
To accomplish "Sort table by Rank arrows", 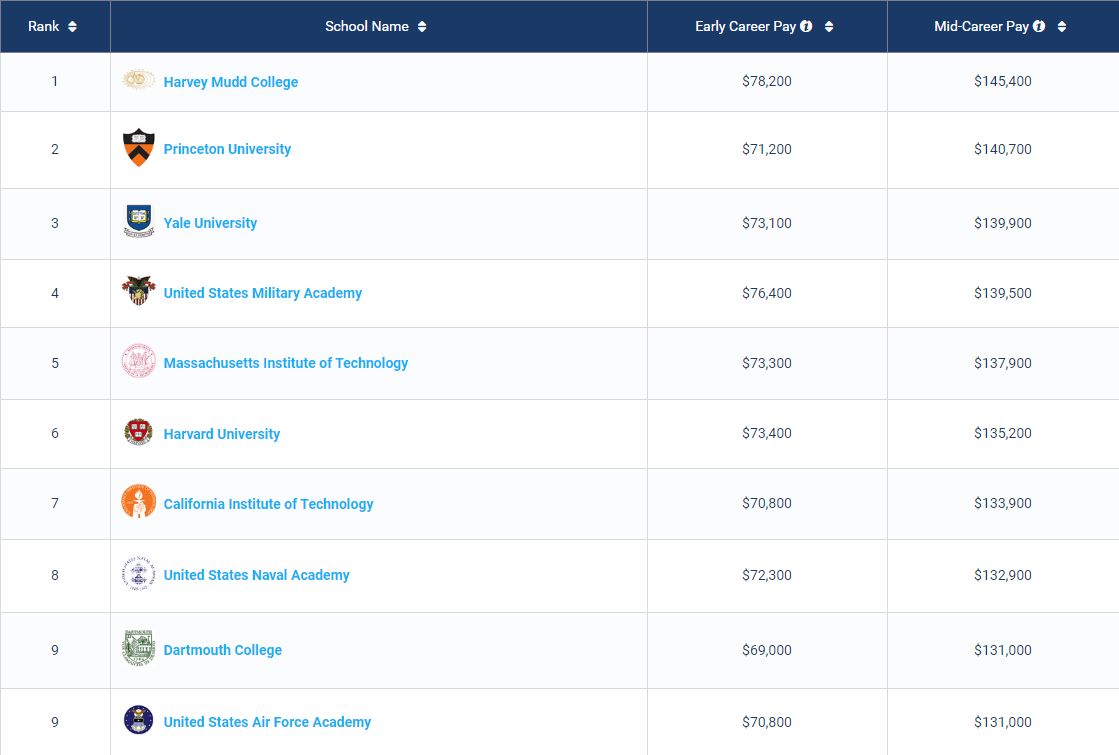I will [72, 26].
